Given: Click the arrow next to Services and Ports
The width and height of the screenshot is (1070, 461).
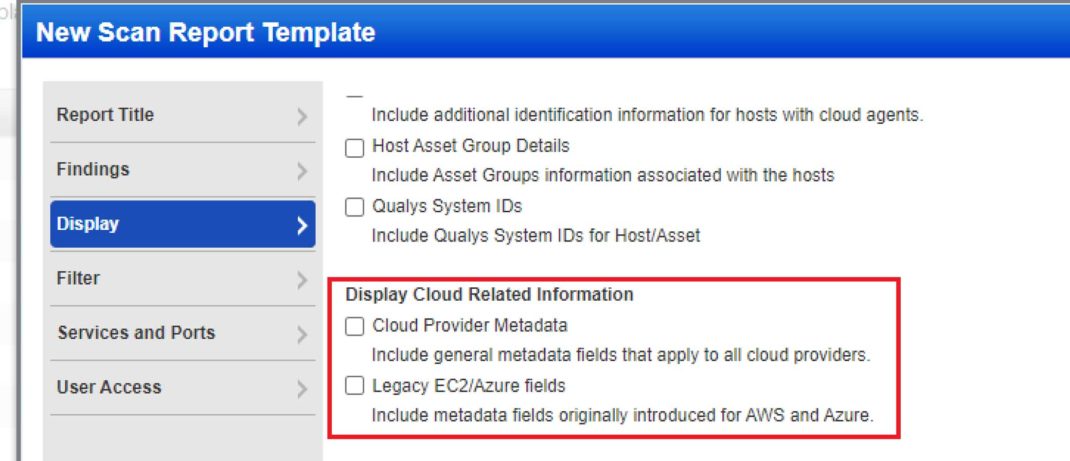Looking at the screenshot, I should (x=302, y=335).
